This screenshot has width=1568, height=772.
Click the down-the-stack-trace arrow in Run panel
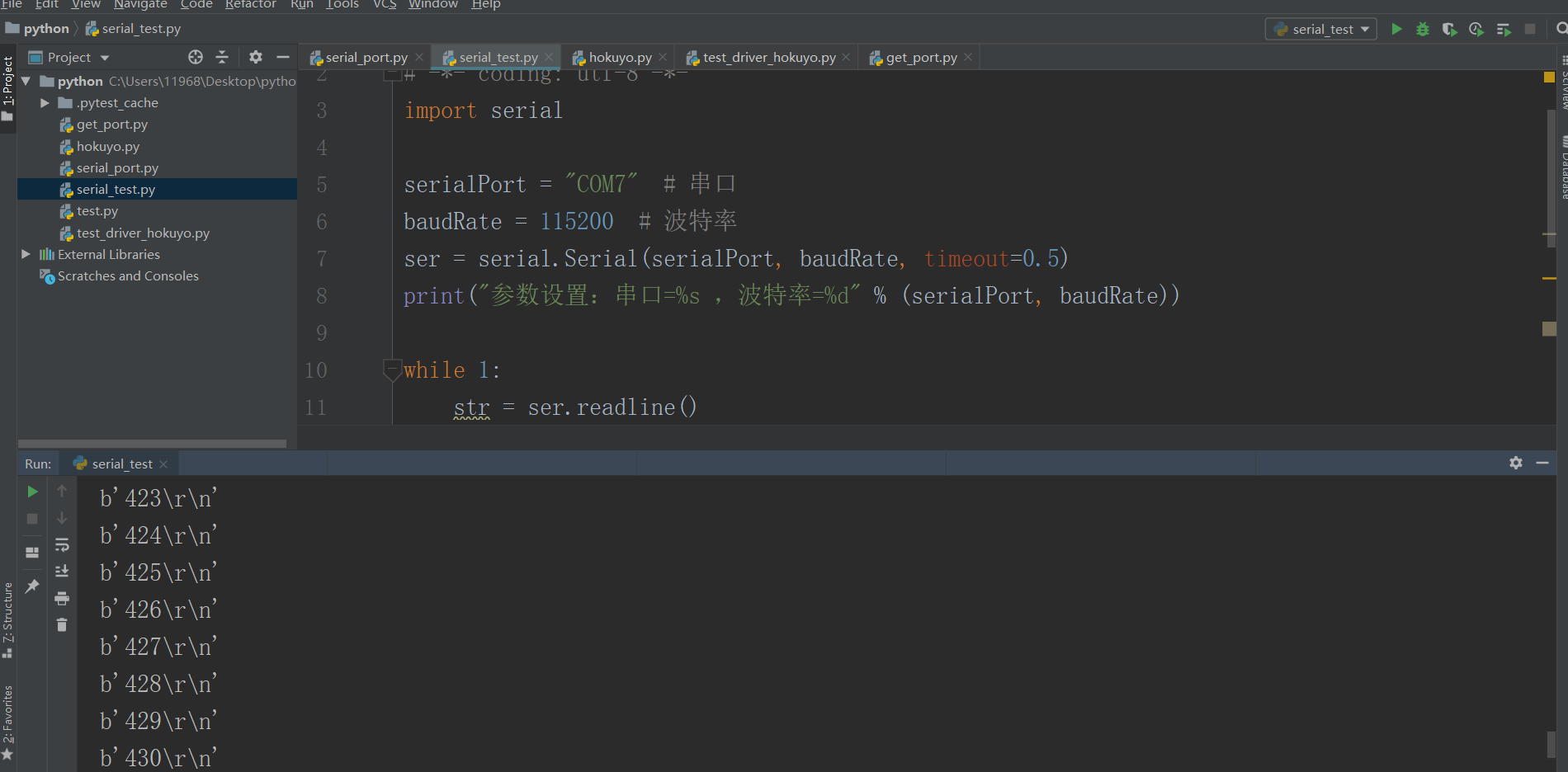click(x=62, y=518)
